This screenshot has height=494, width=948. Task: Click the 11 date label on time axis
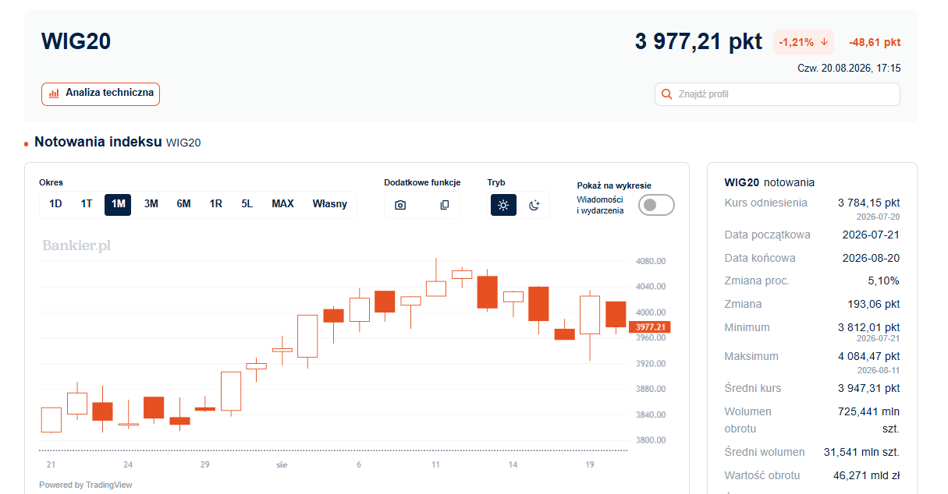pyautogui.click(x=436, y=465)
